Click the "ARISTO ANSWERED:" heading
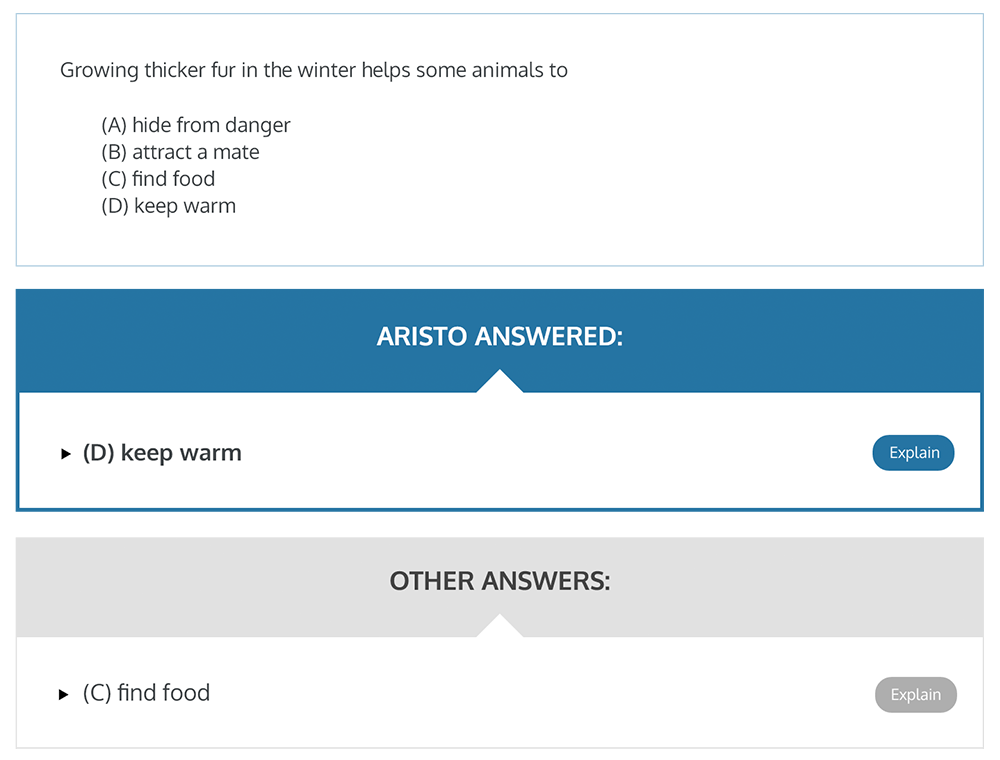Image resolution: width=1000 pixels, height=760 pixels. point(499,336)
